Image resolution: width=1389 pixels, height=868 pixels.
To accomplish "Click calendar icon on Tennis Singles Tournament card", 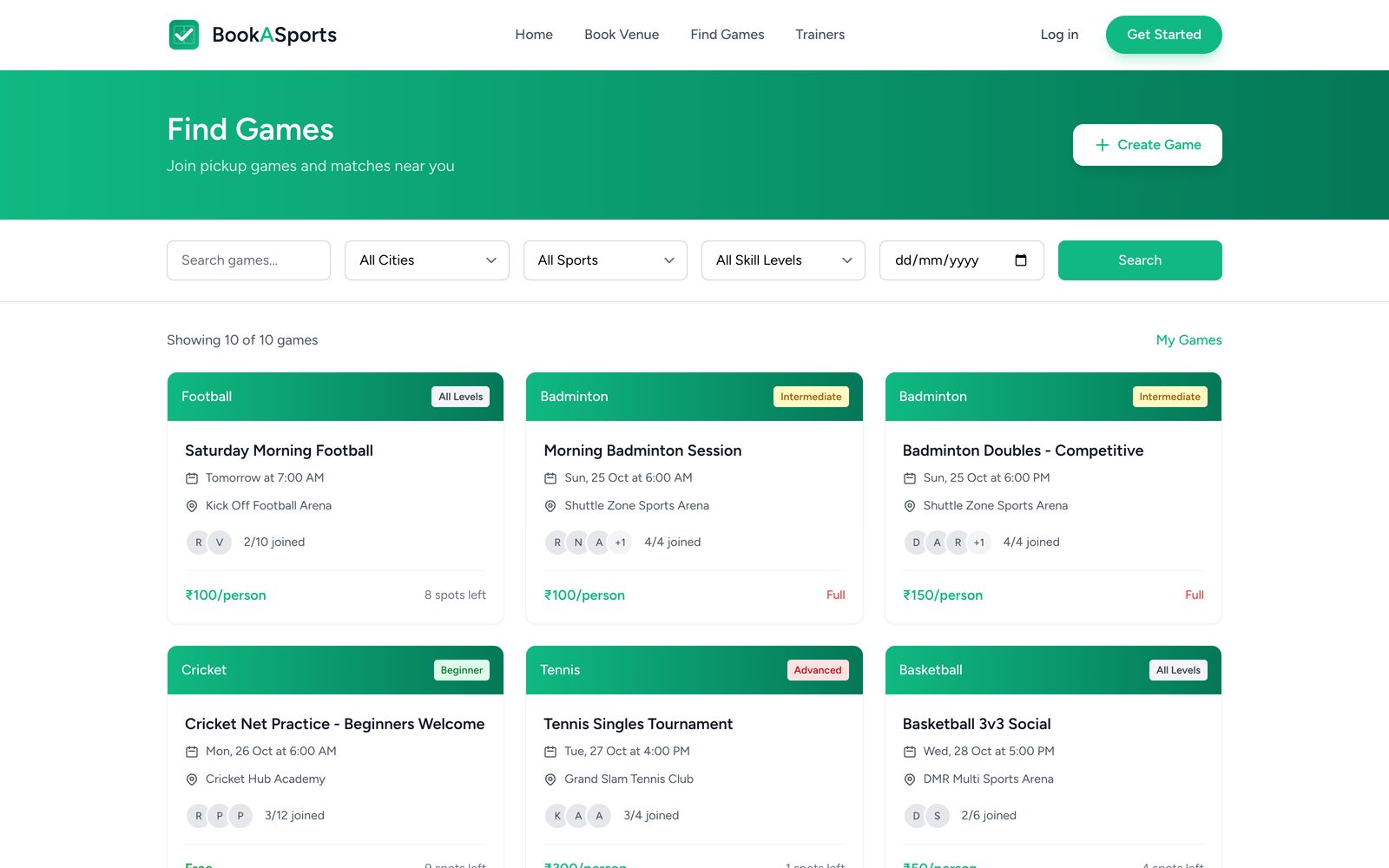I will [550, 752].
